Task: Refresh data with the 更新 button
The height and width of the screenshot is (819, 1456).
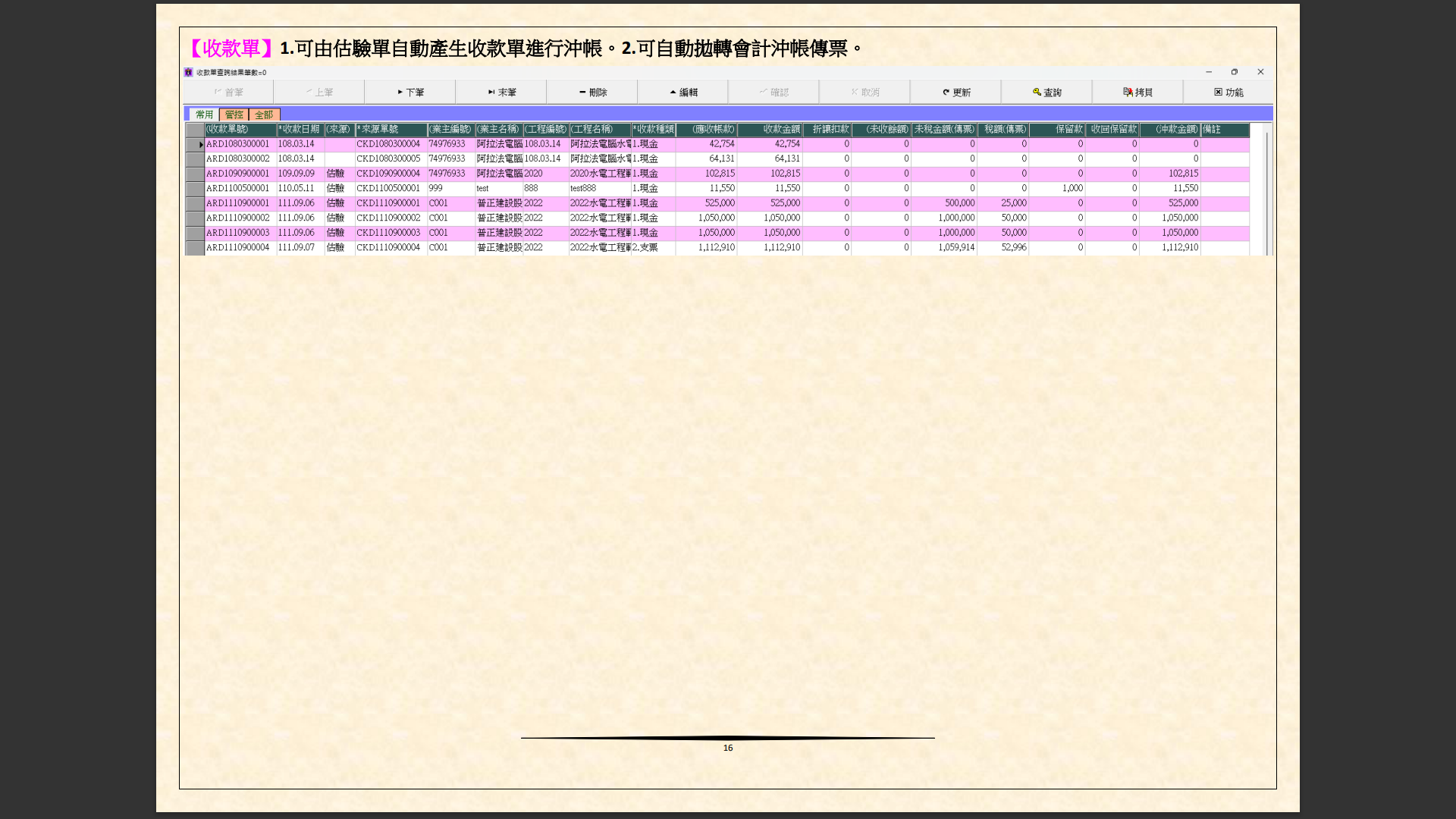Action: [x=955, y=92]
